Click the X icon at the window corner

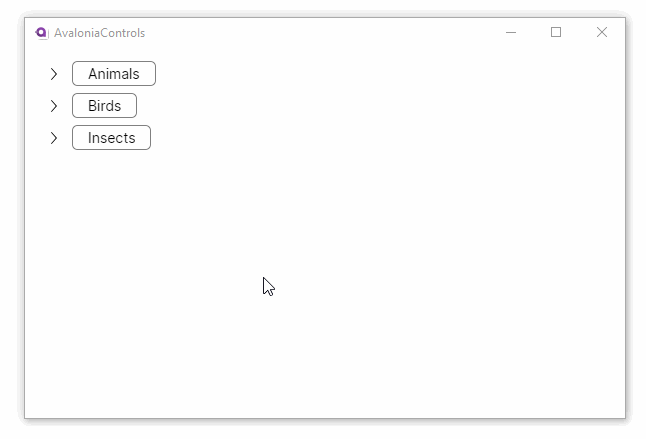point(602,33)
